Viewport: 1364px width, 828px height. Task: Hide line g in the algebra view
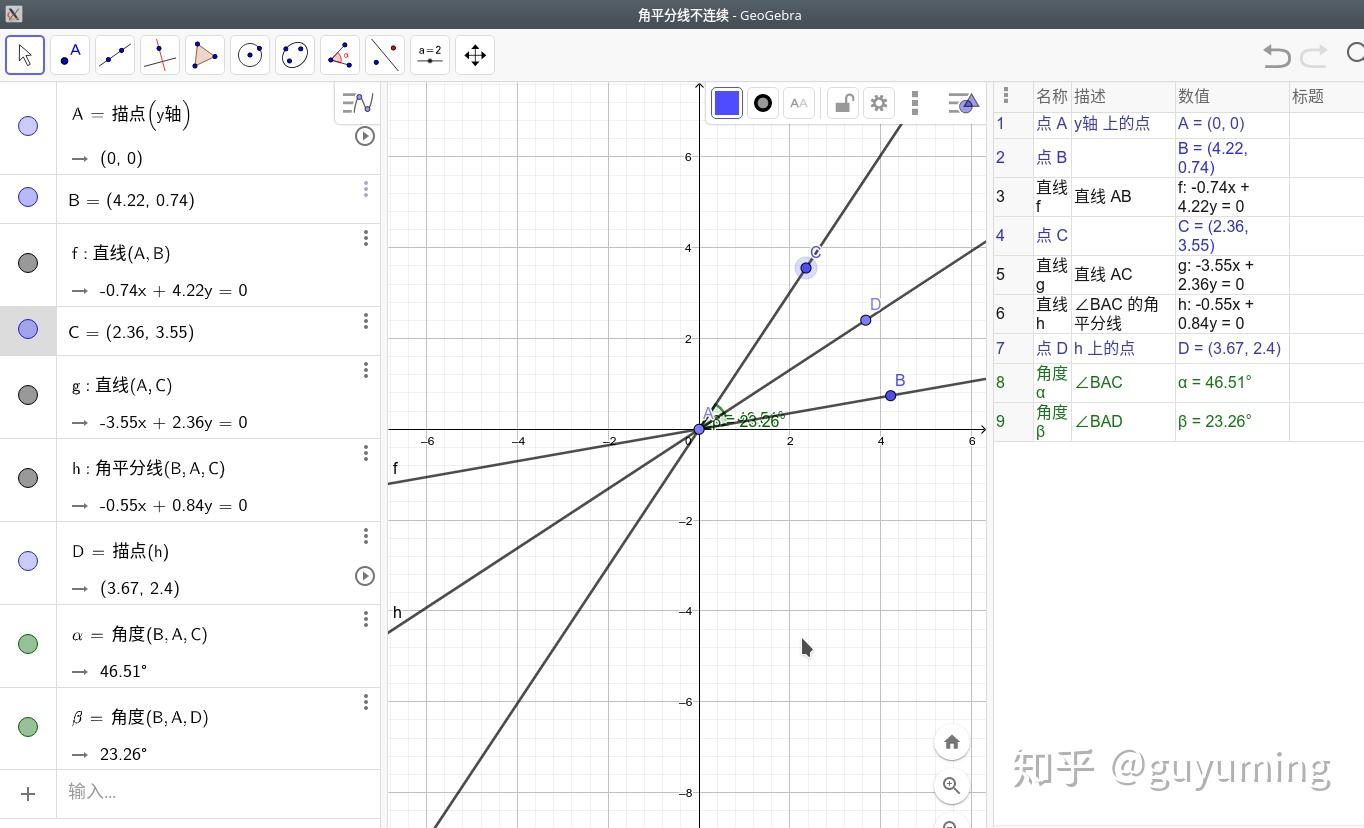(x=28, y=395)
